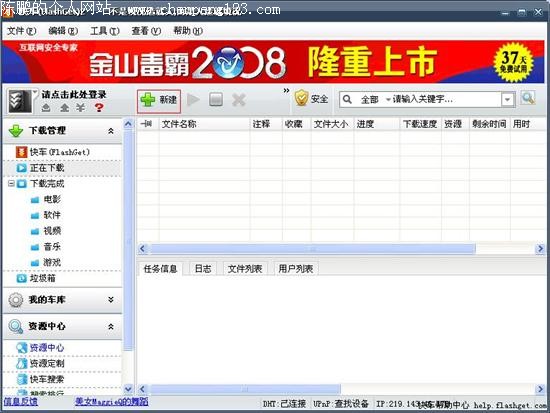The image size is (550, 413).
Task: Click the second up arrow icon under login
Action: point(64,108)
